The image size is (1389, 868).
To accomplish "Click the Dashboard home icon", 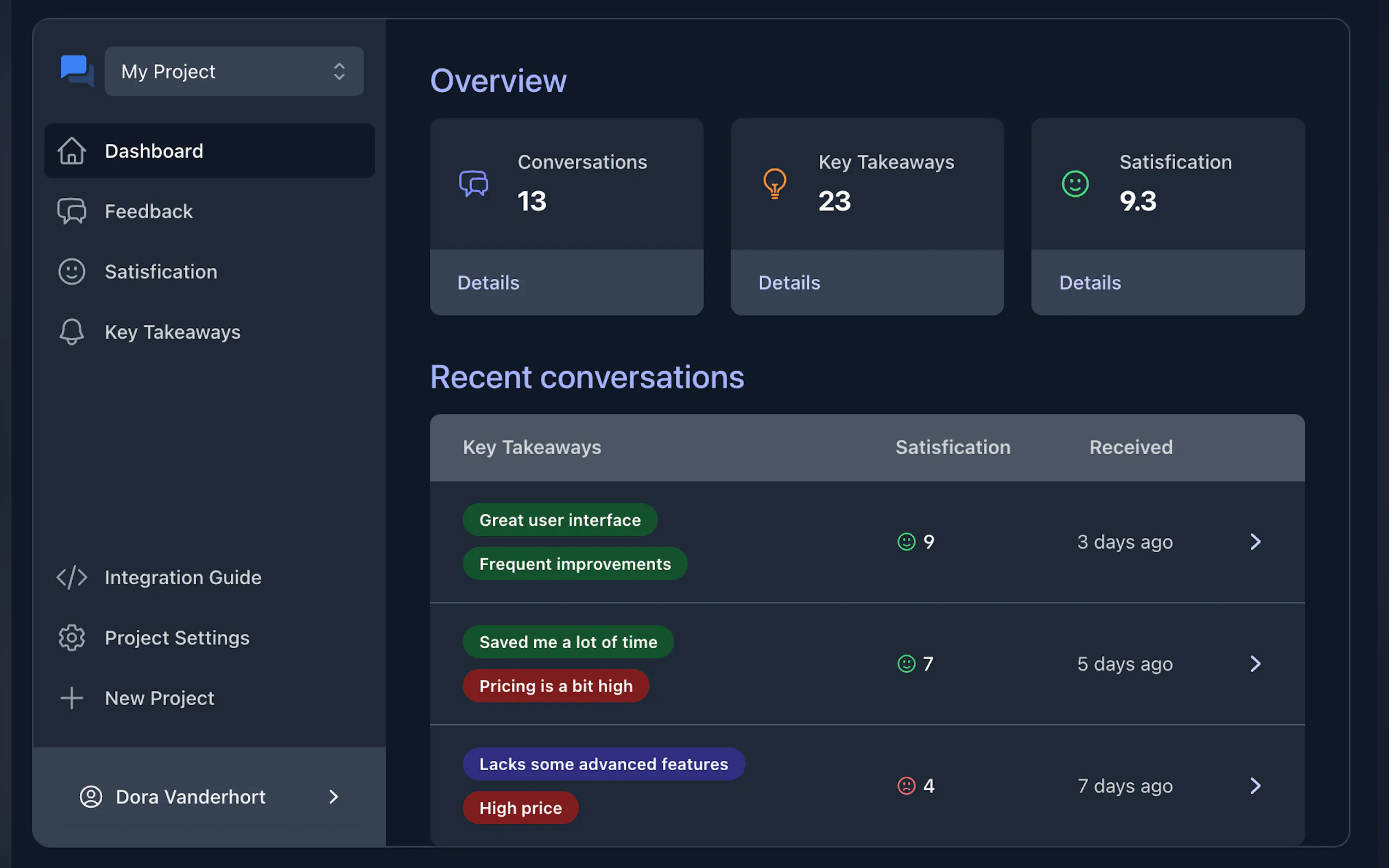I will (72, 151).
